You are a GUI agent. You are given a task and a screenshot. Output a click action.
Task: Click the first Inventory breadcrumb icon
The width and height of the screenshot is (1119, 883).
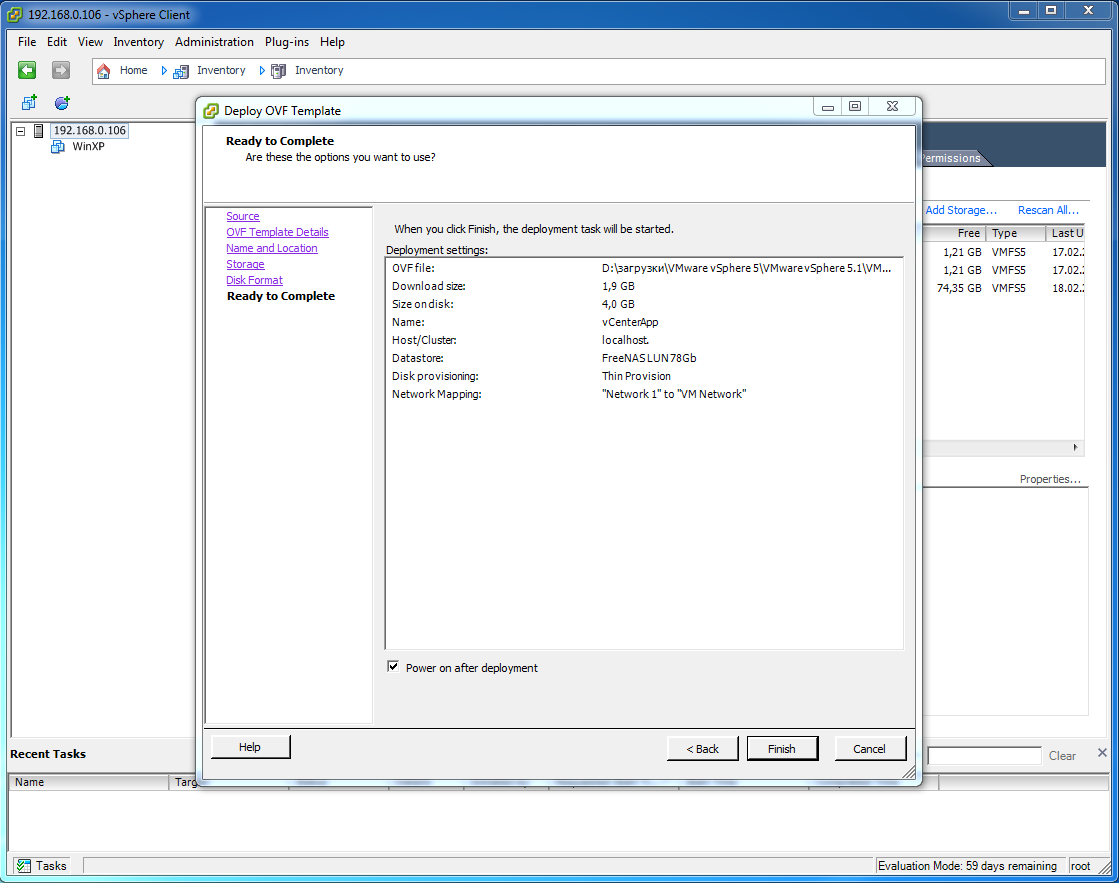(181, 71)
